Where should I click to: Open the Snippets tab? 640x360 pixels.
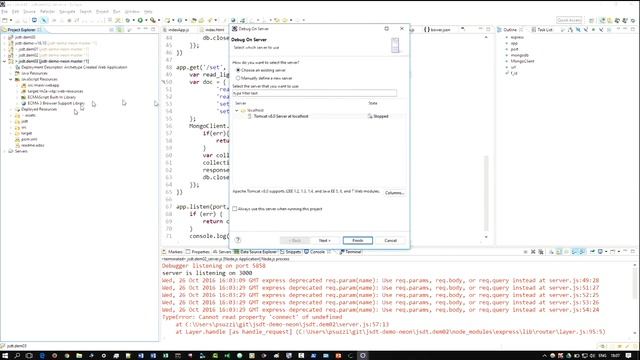(291, 252)
